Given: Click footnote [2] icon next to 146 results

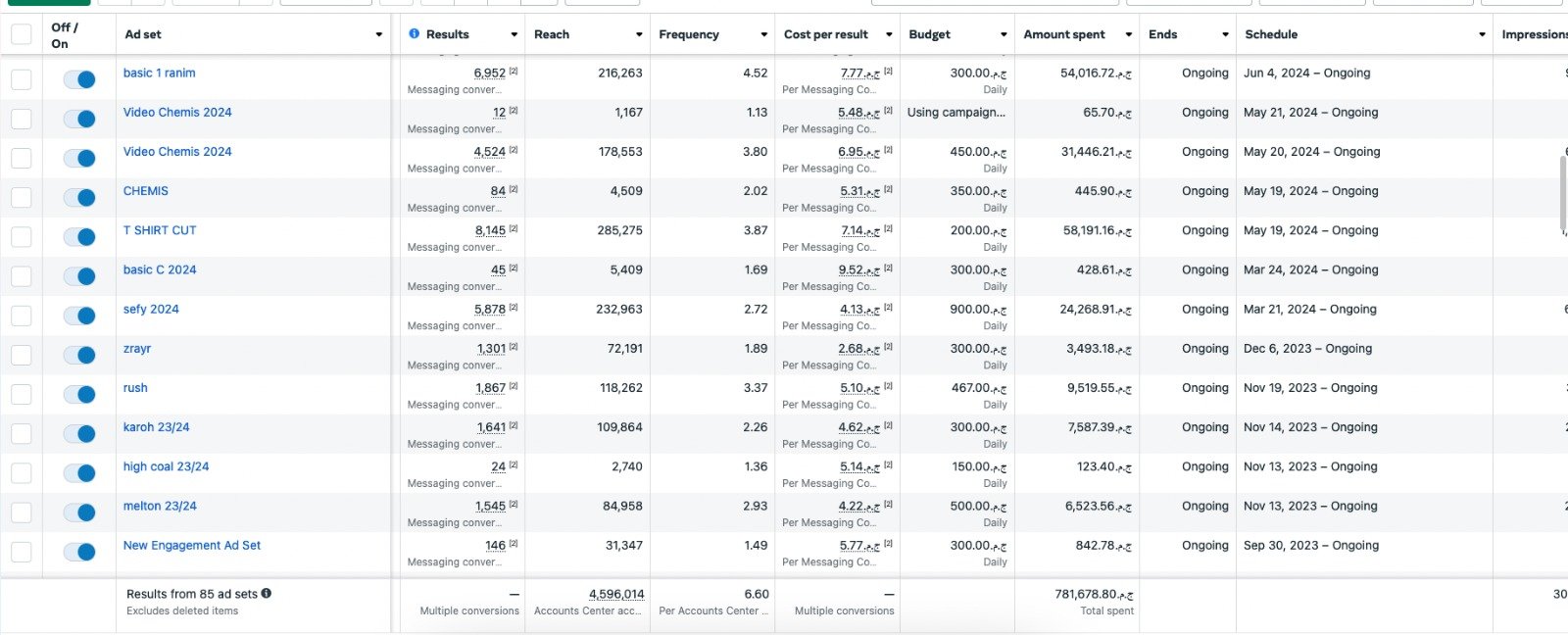Looking at the screenshot, I should [514, 544].
